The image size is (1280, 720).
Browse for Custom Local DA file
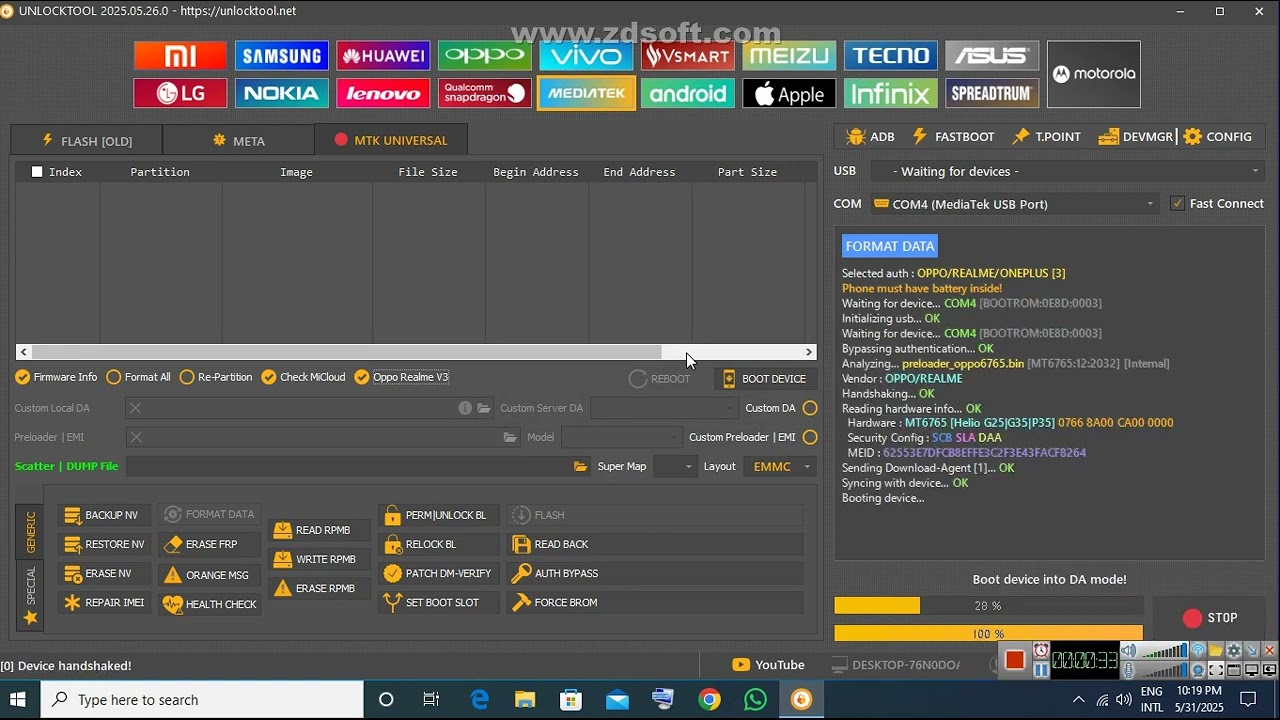point(484,408)
